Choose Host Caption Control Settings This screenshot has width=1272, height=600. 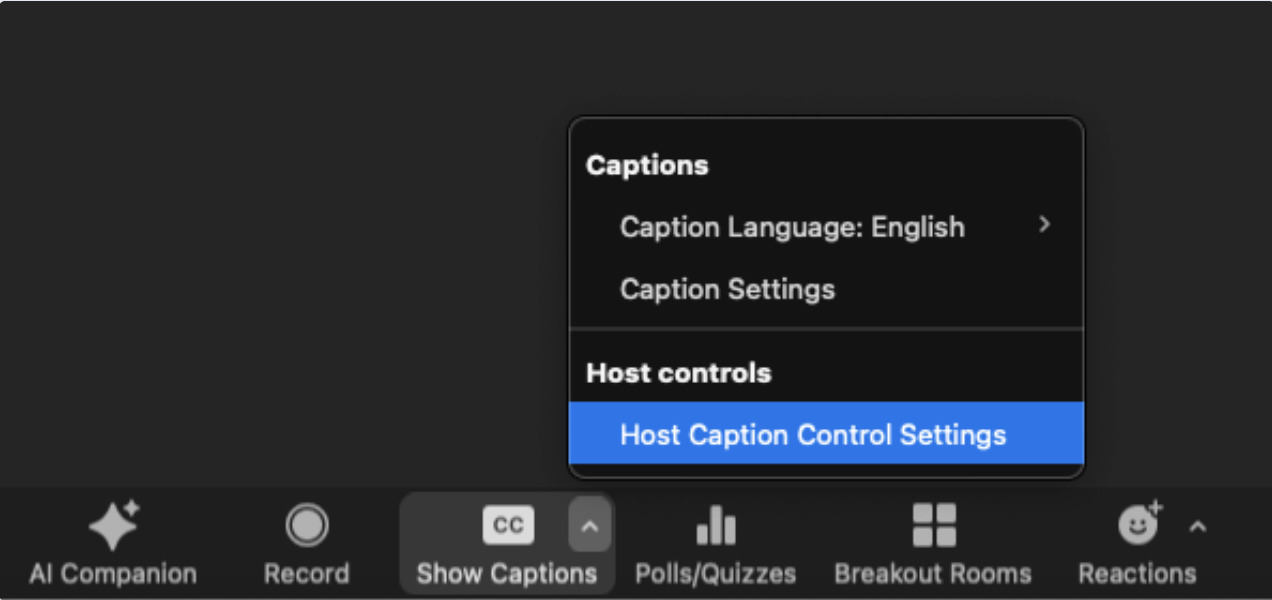pyautogui.click(x=826, y=435)
